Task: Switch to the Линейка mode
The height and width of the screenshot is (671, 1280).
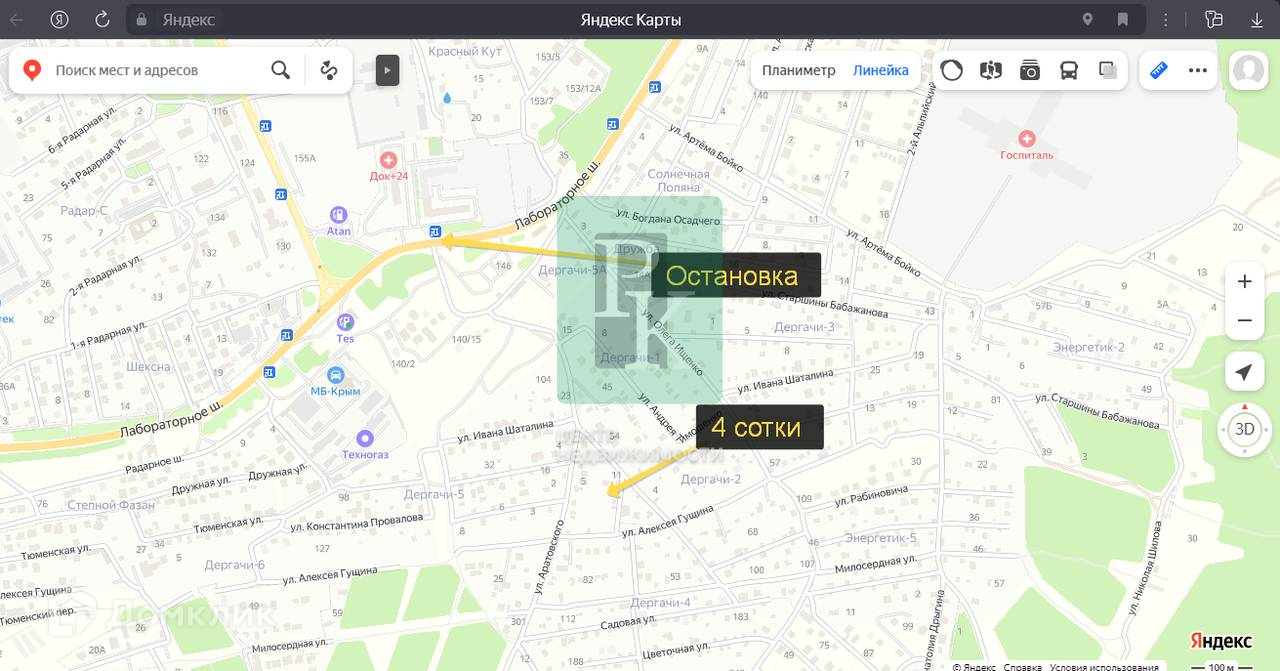Action: [881, 70]
